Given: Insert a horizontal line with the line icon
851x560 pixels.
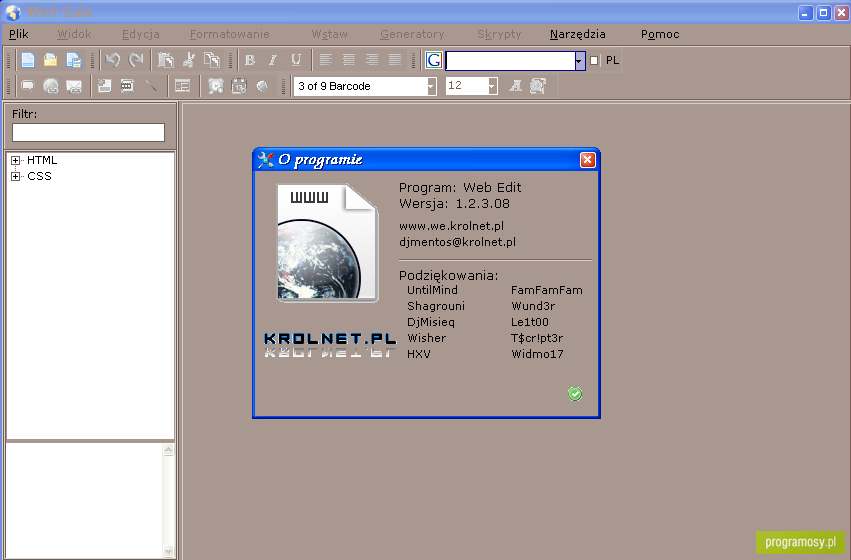Looking at the screenshot, I should click(x=151, y=86).
